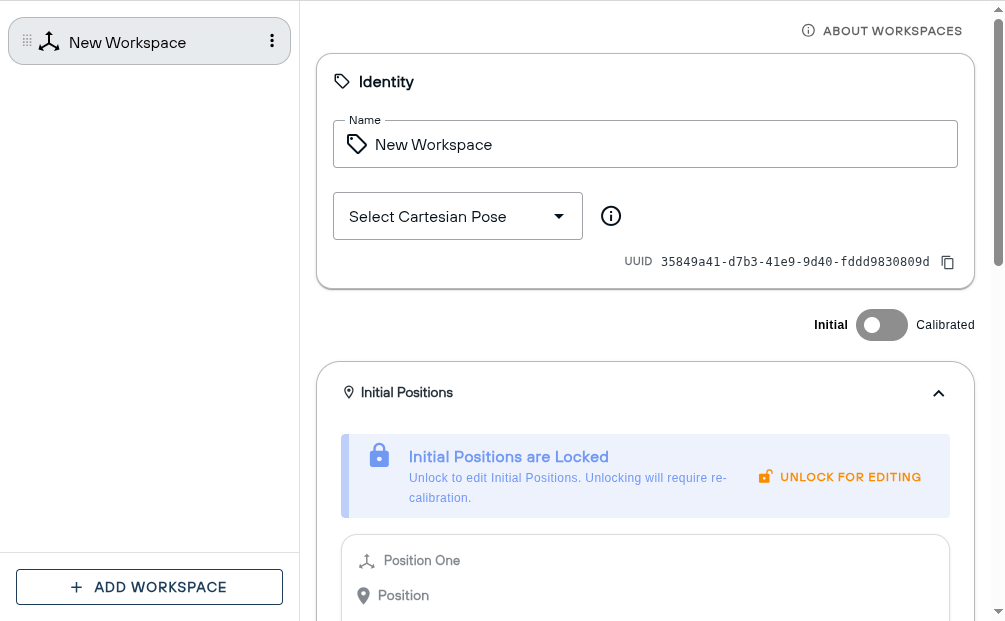Click the vertical scrollbar thumb

click(x=998, y=142)
